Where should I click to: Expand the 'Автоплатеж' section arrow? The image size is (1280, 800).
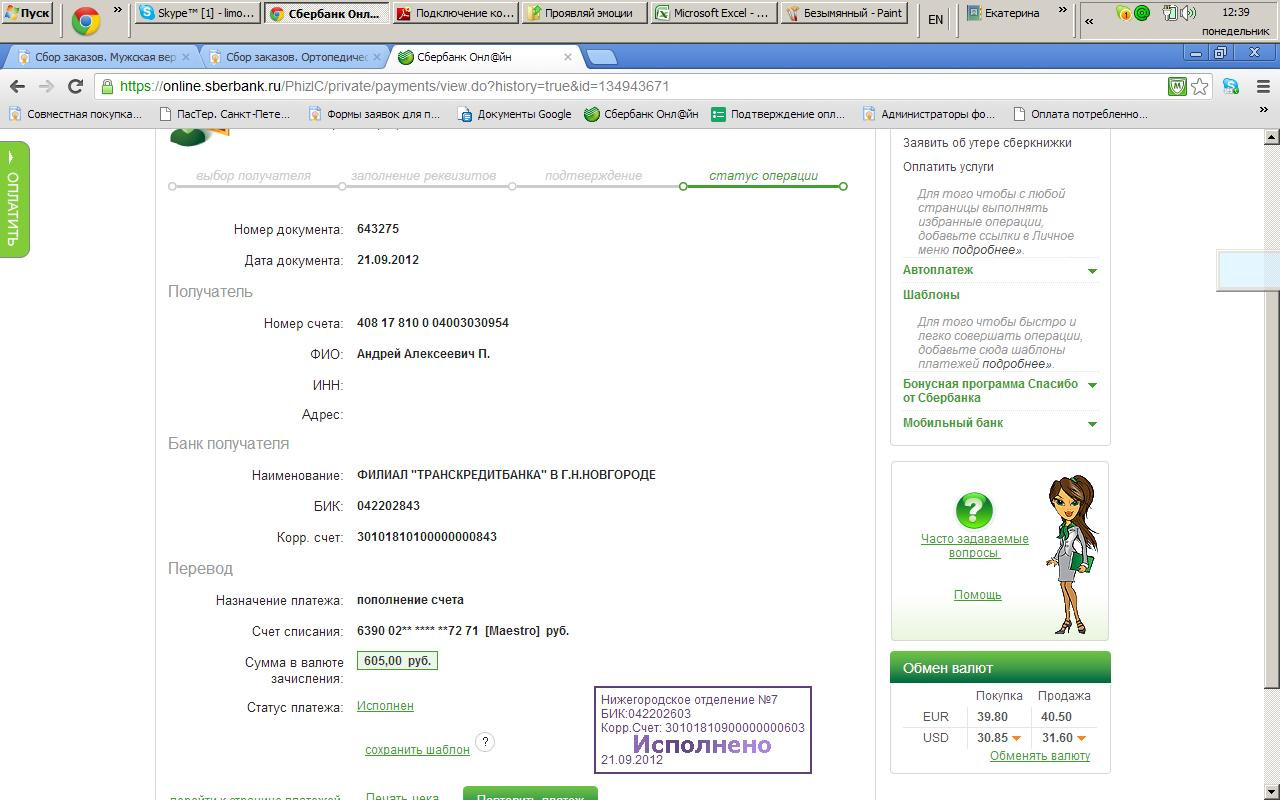(x=1092, y=271)
